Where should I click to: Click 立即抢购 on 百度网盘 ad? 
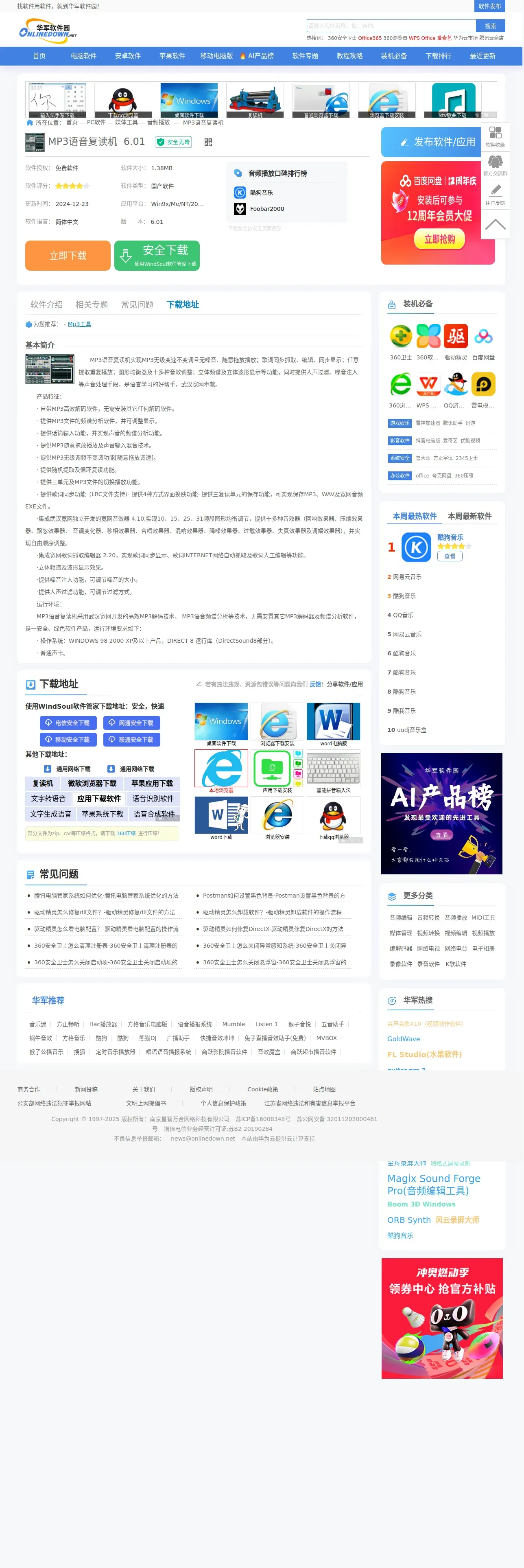[x=439, y=239]
